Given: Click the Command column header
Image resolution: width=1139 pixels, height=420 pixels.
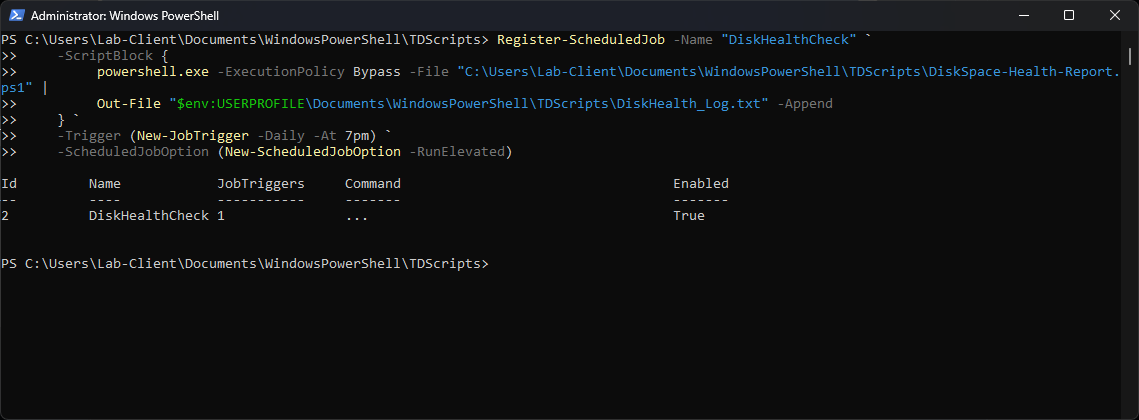Looking at the screenshot, I should (372, 183).
